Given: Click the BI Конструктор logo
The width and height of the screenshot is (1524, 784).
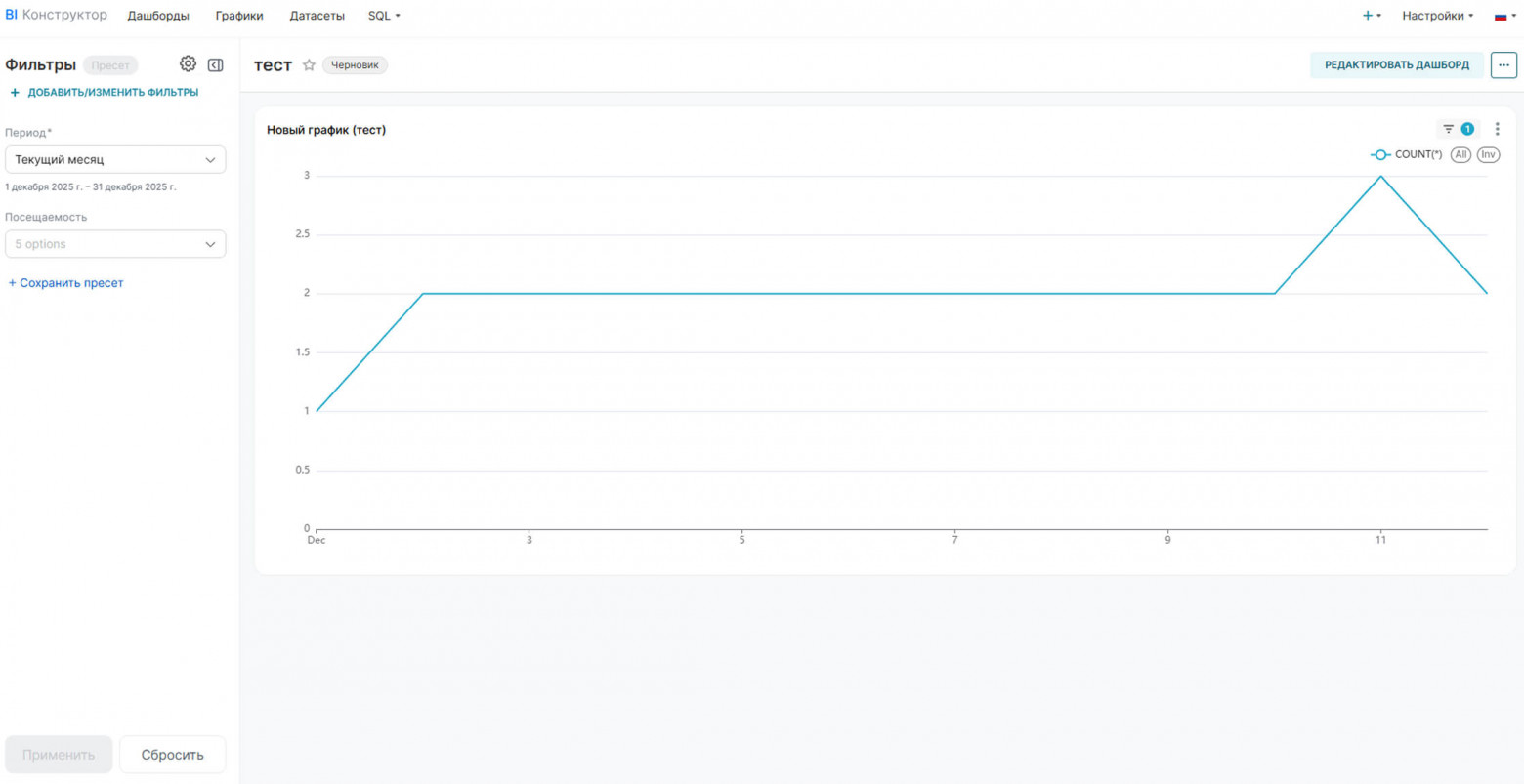Looking at the screenshot, I should coord(56,16).
